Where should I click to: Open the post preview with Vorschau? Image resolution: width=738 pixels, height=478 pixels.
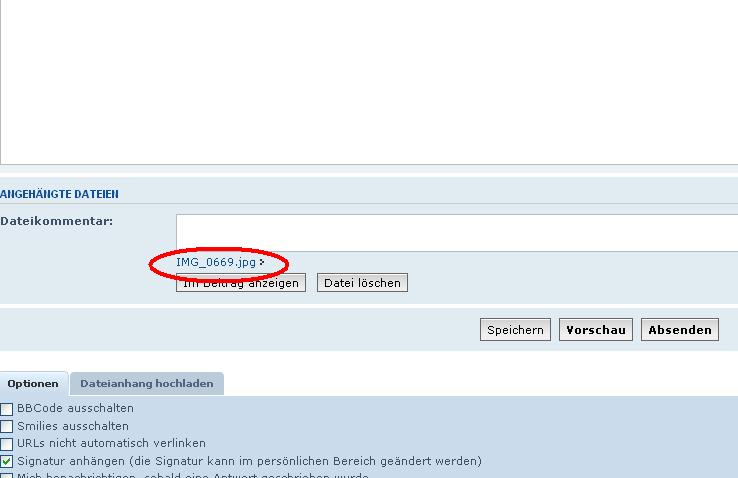click(x=595, y=330)
